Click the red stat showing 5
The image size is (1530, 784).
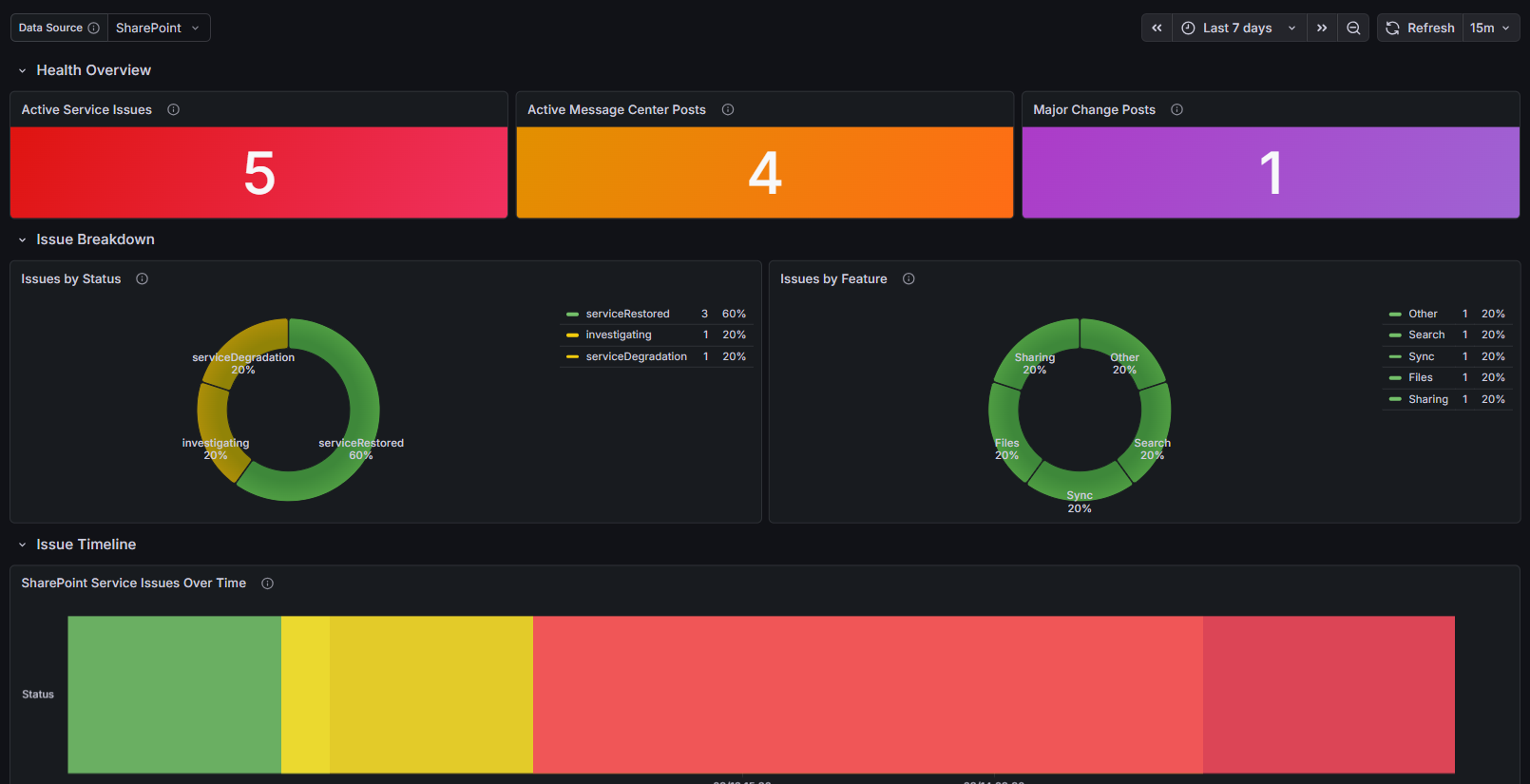click(x=258, y=173)
